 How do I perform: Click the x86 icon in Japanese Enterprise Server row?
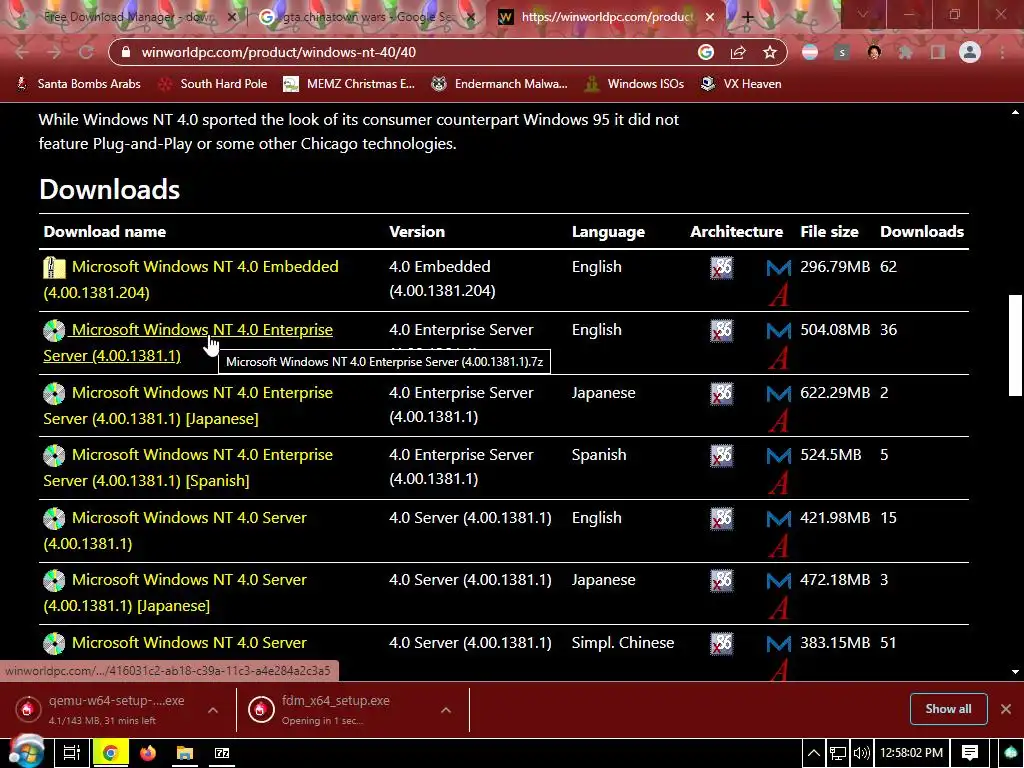(722, 394)
